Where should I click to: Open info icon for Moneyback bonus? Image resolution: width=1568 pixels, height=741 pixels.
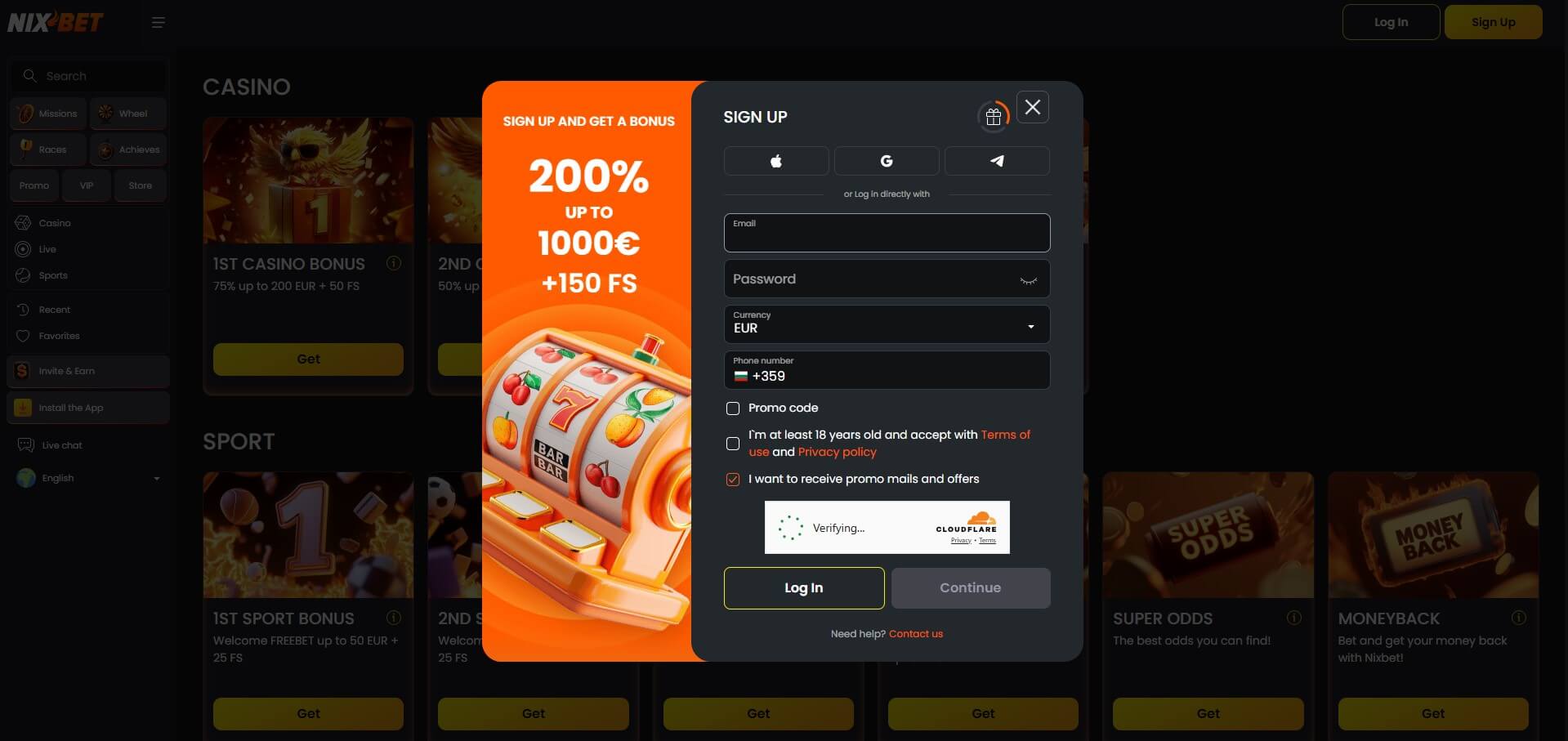tap(1518, 618)
